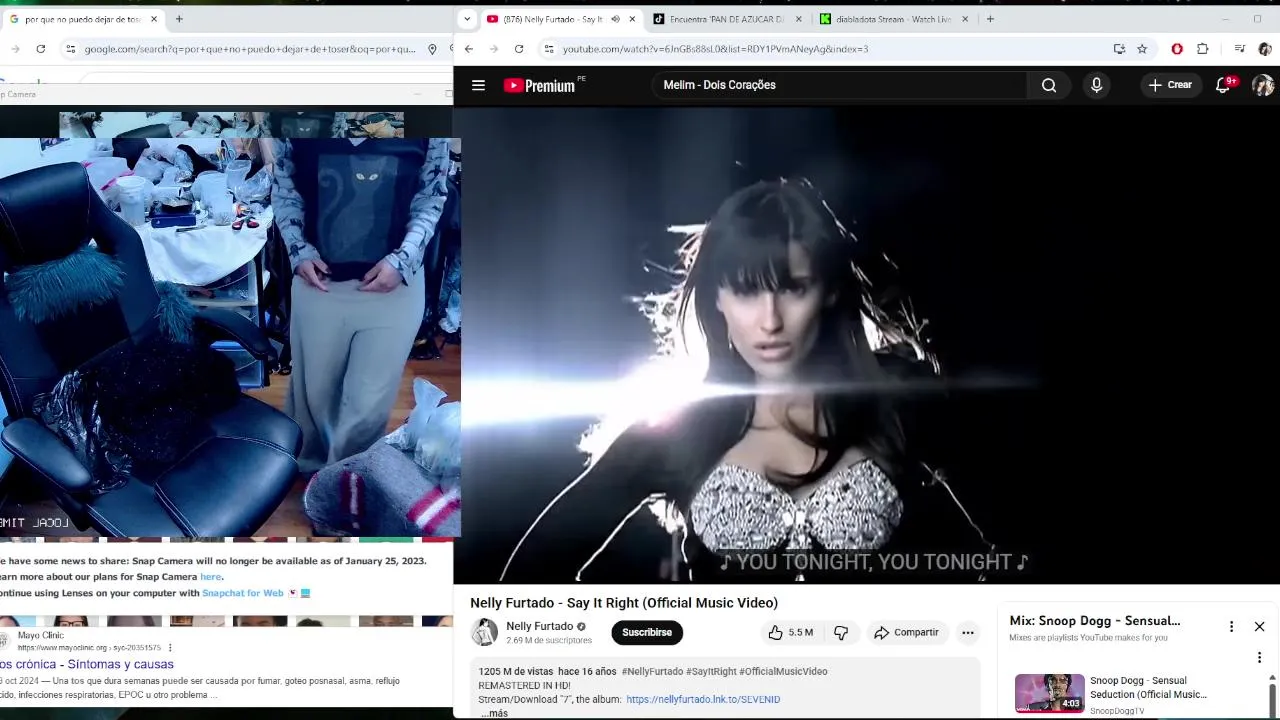
Task: Switch to the TikTok 'PAN DE AZUCAR' tab
Action: [727, 19]
